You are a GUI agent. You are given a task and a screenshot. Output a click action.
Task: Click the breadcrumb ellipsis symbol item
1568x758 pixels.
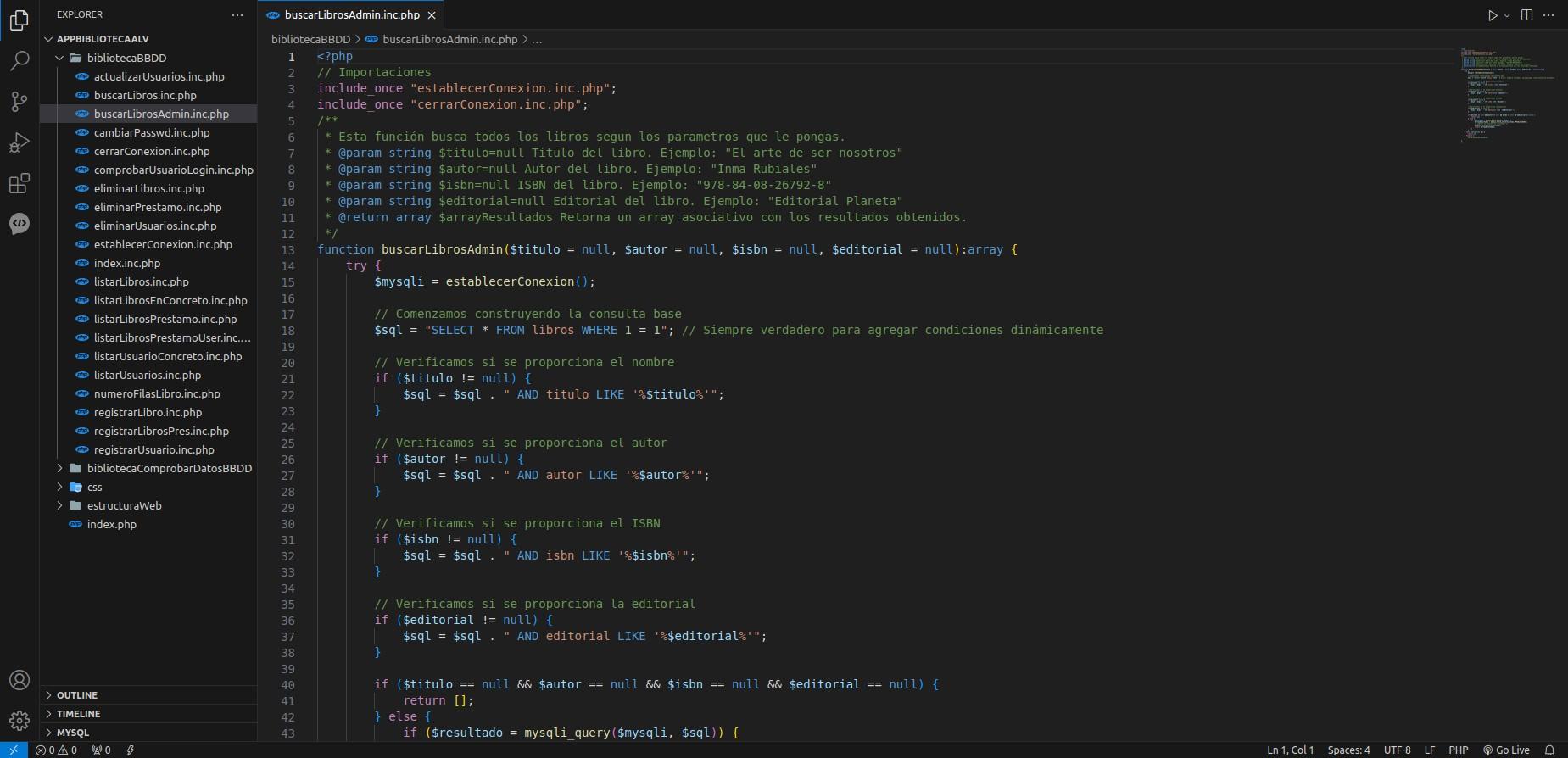tap(537, 39)
